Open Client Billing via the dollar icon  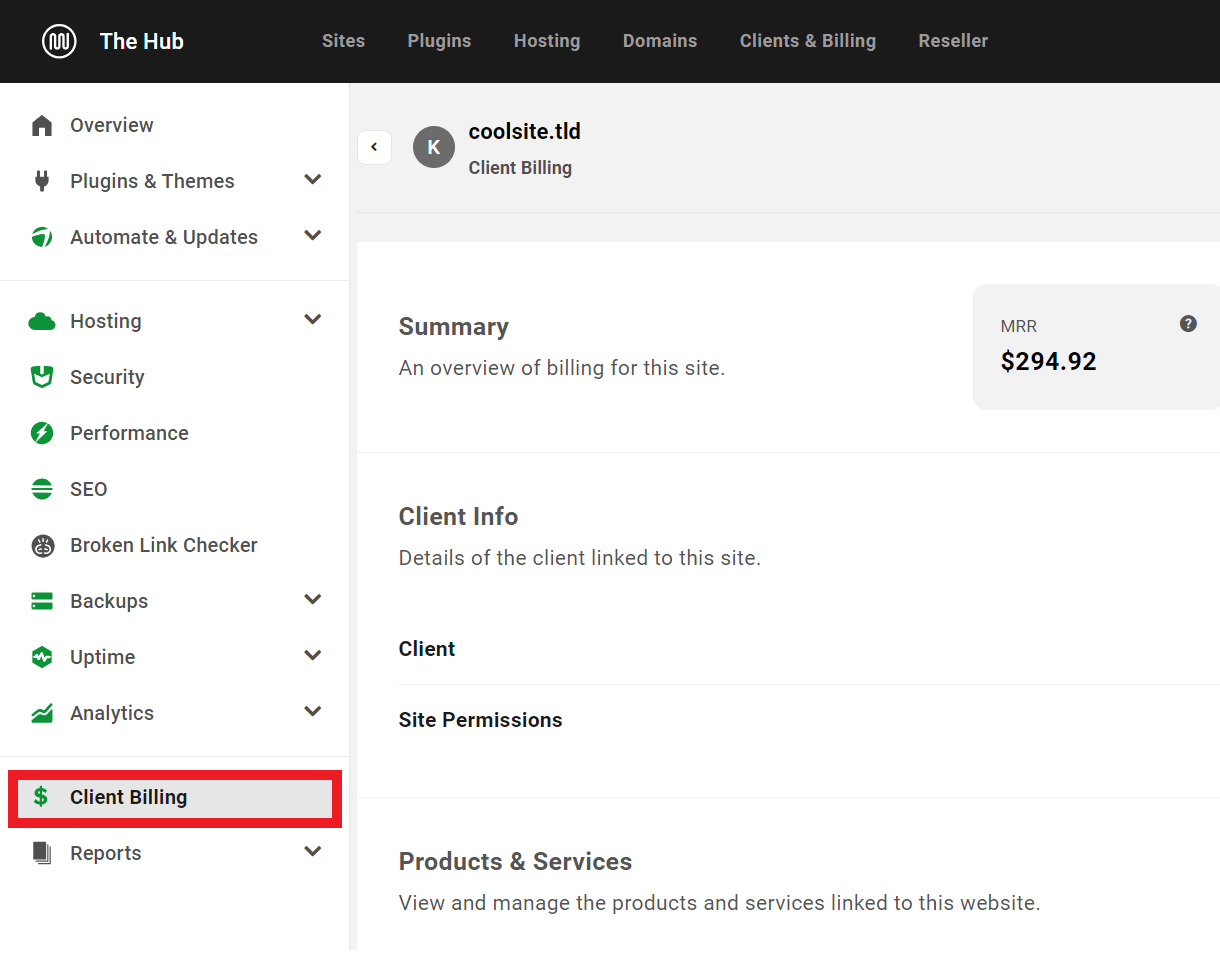[x=41, y=797]
